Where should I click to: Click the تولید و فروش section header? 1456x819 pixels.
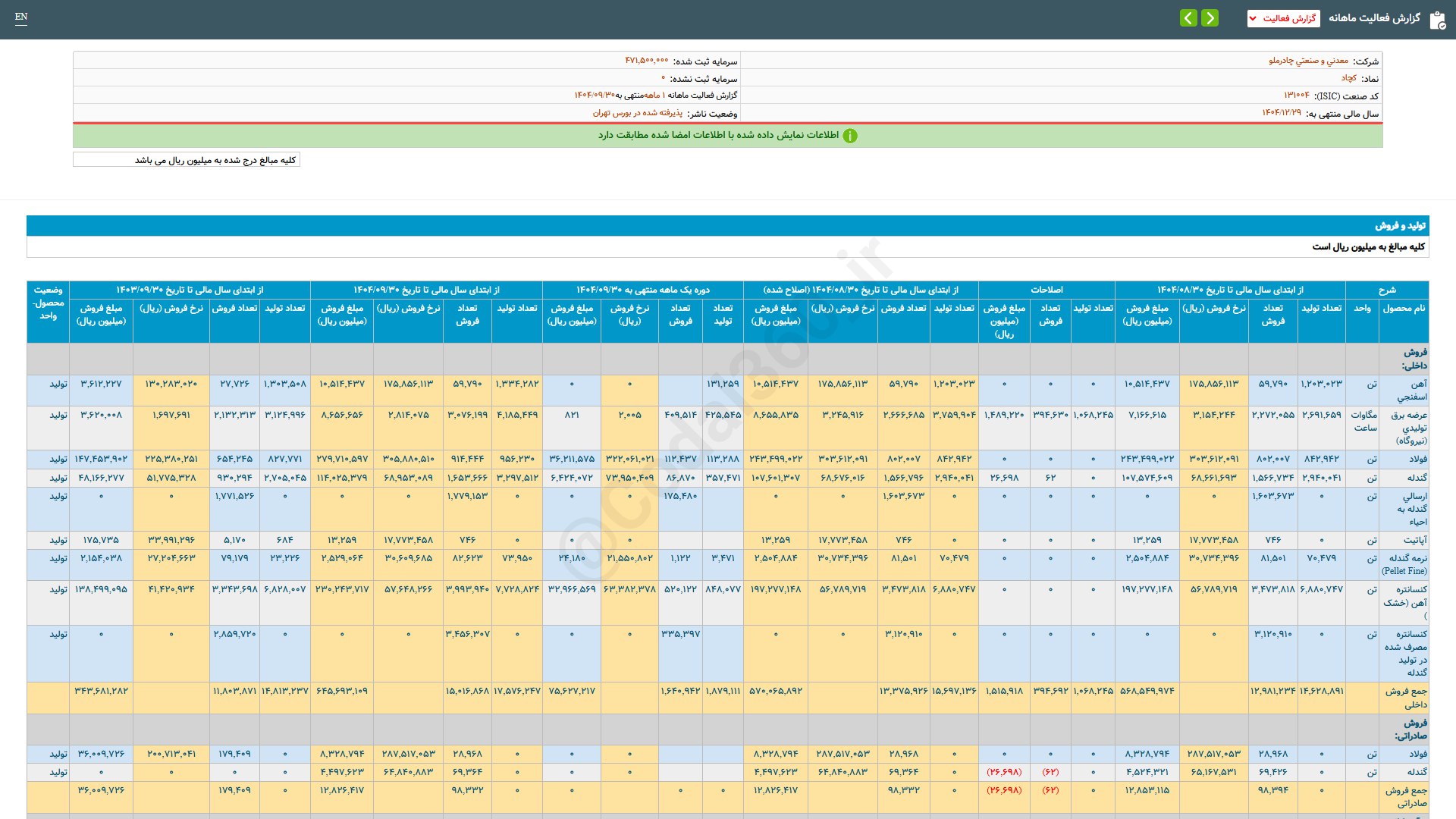tap(1400, 226)
